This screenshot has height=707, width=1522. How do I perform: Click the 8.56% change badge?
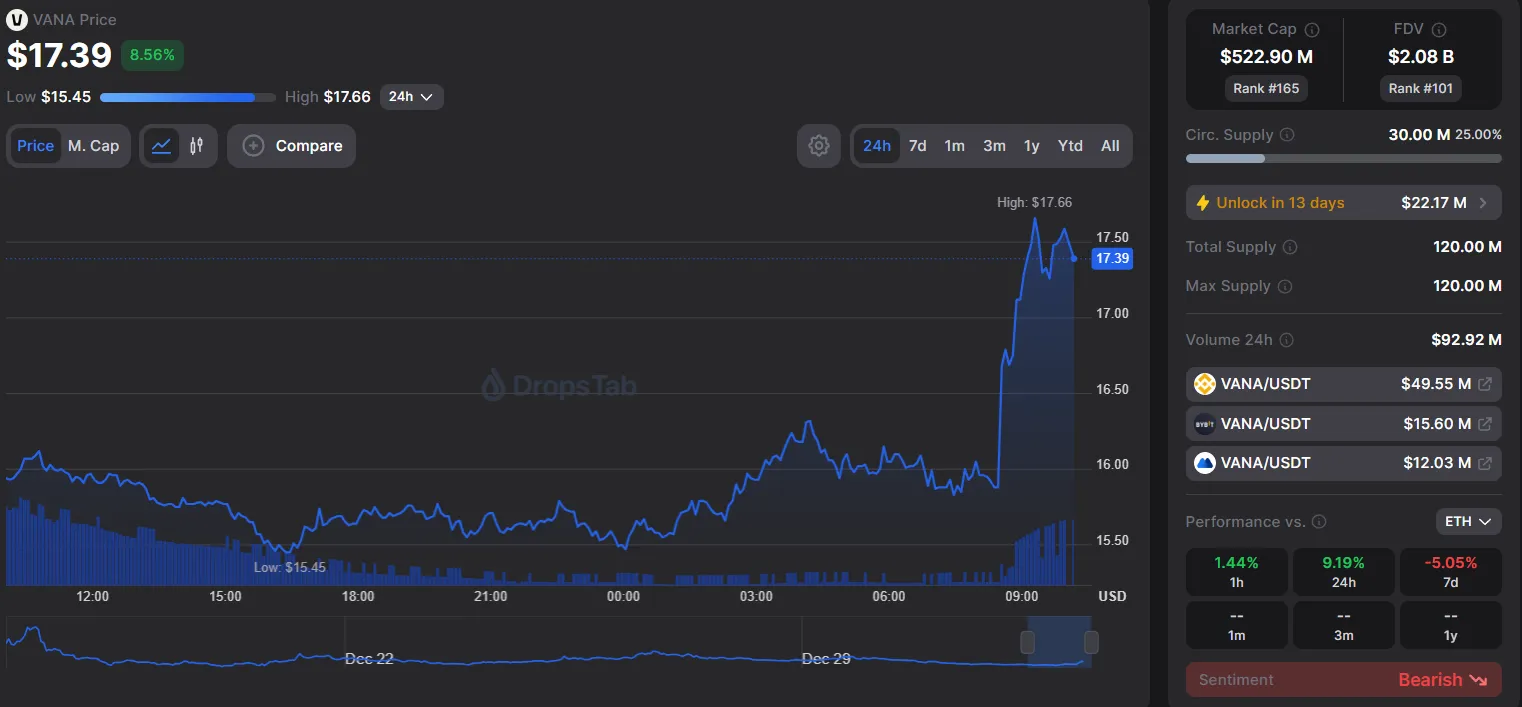152,55
